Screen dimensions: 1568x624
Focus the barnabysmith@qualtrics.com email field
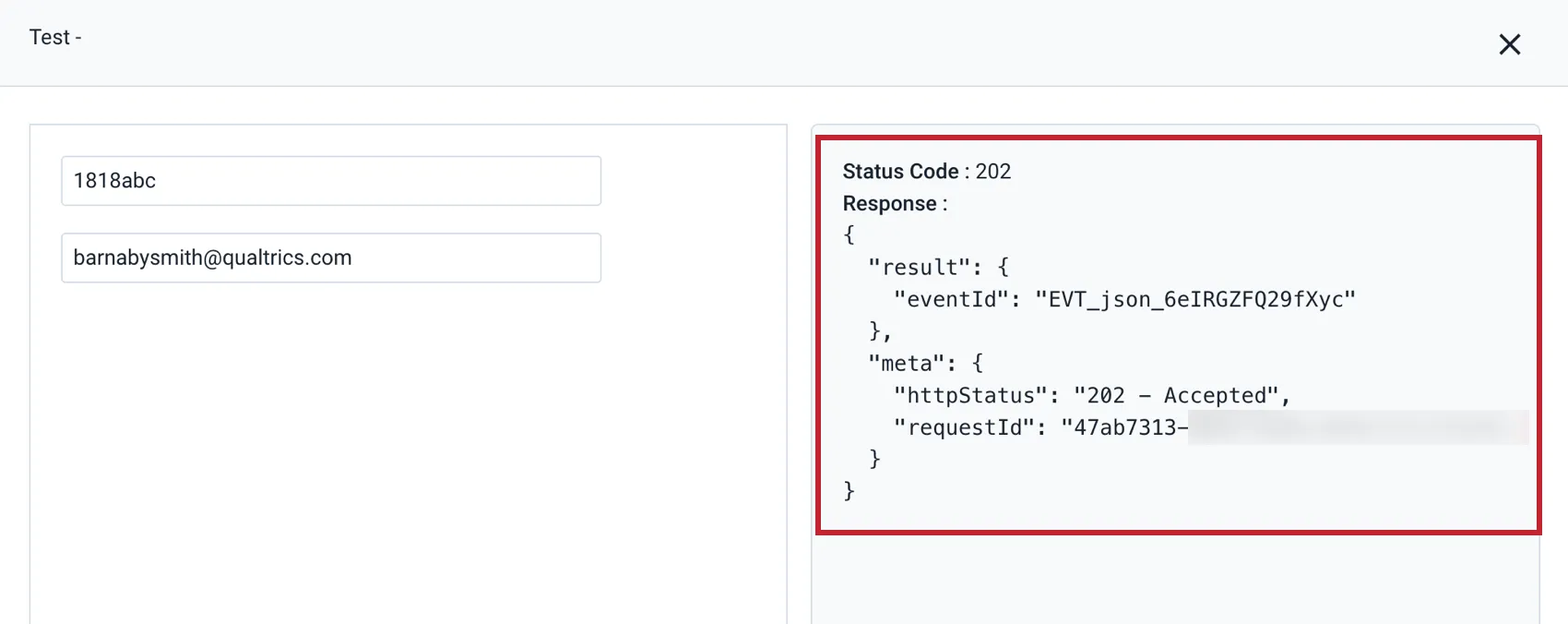[331, 258]
